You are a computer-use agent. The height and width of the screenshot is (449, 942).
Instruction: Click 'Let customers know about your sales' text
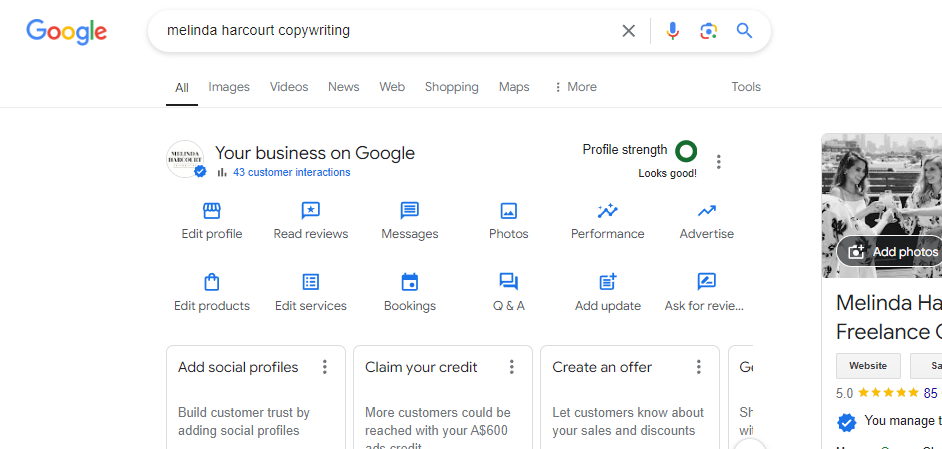coord(628,422)
